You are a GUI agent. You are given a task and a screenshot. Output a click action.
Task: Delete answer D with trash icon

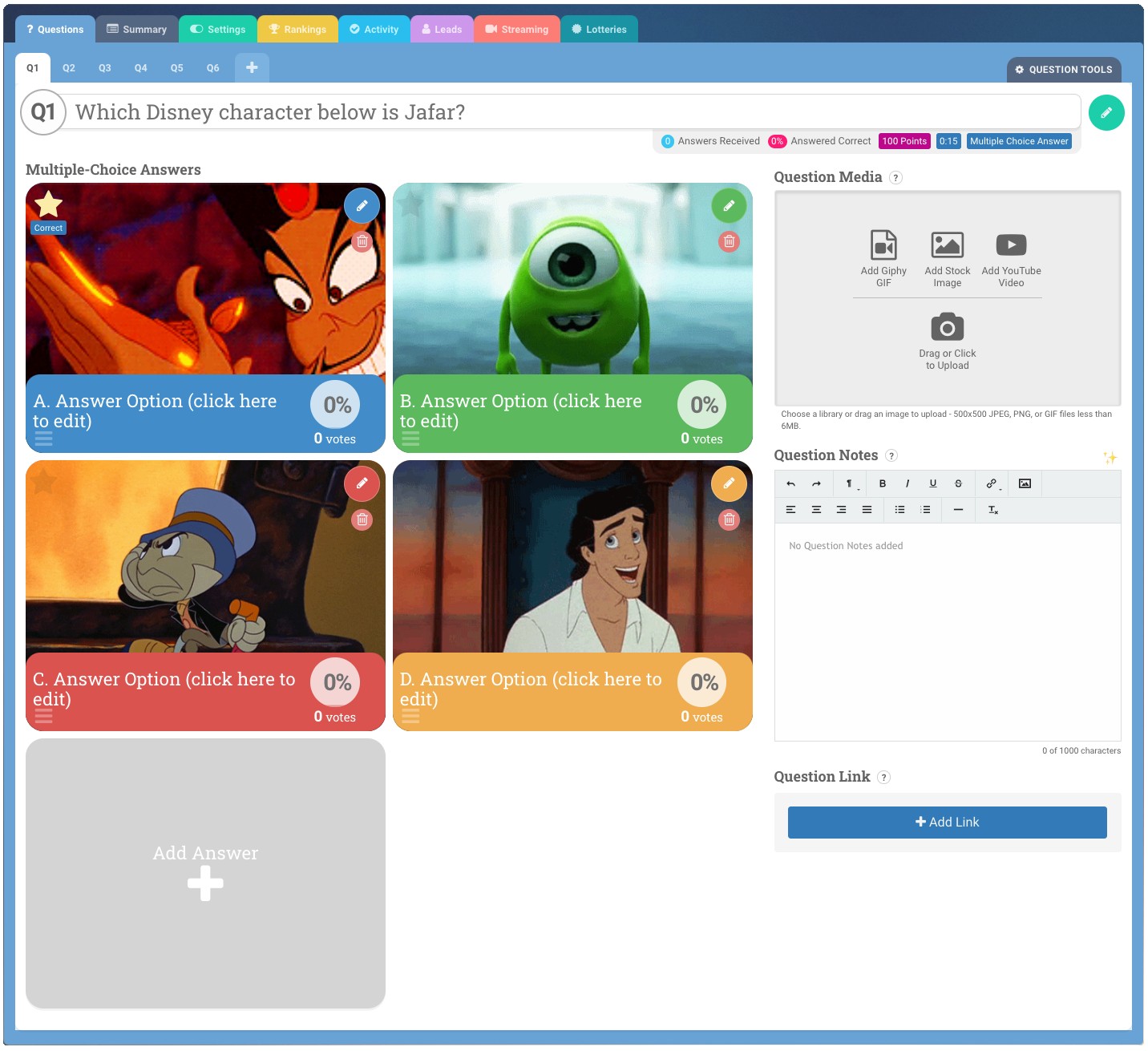coord(729,519)
